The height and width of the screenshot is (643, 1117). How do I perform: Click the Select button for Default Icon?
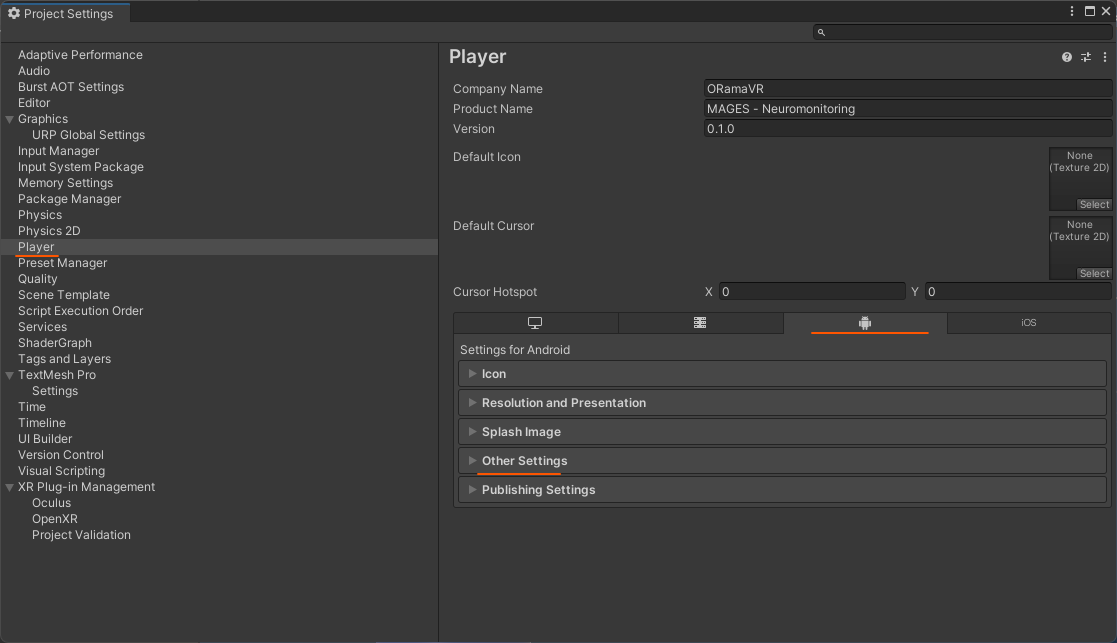(x=1094, y=204)
